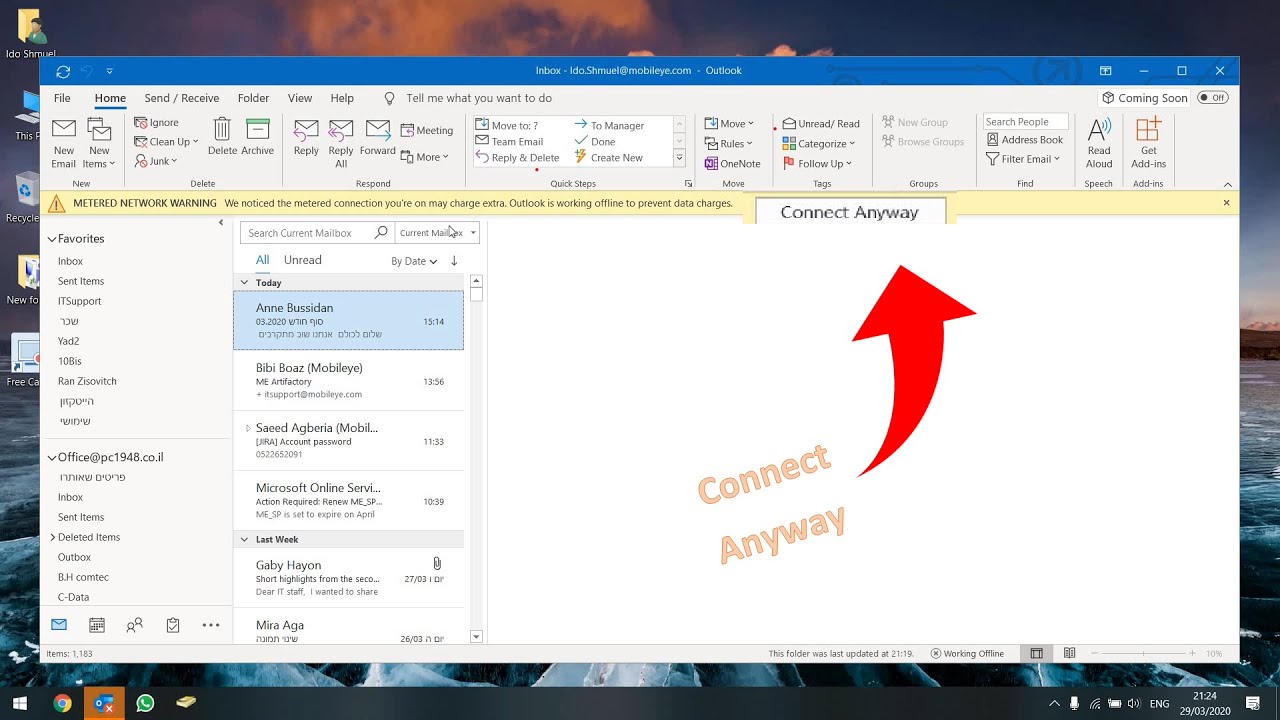Select the Done quick step
The image size is (1280, 720).
click(x=595, y=142)
